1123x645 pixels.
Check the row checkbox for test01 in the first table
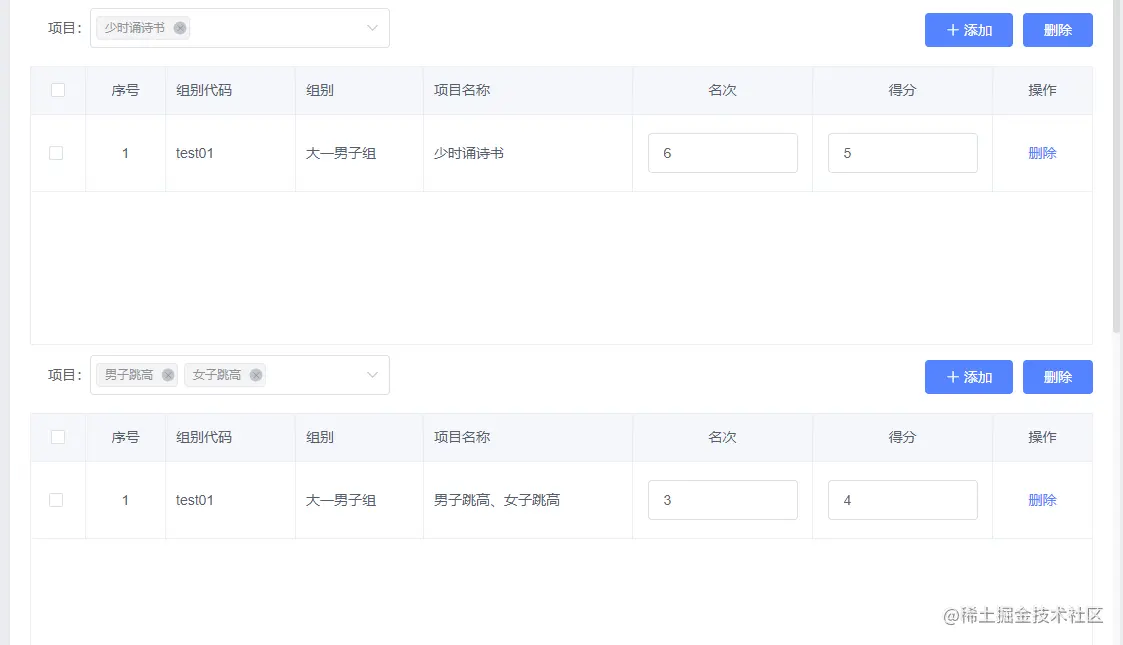[x=57, y=153]
